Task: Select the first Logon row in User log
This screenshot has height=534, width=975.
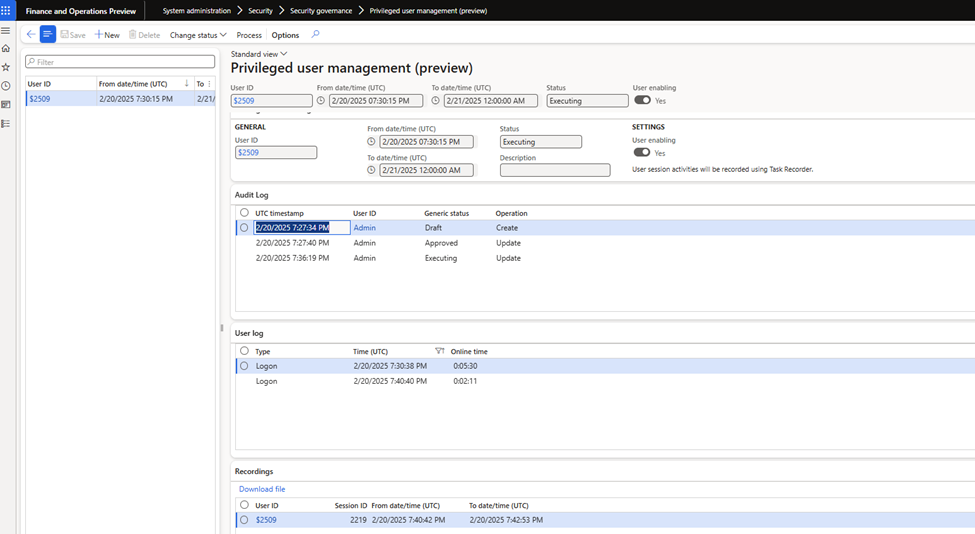Action: (x=244, y=366)
